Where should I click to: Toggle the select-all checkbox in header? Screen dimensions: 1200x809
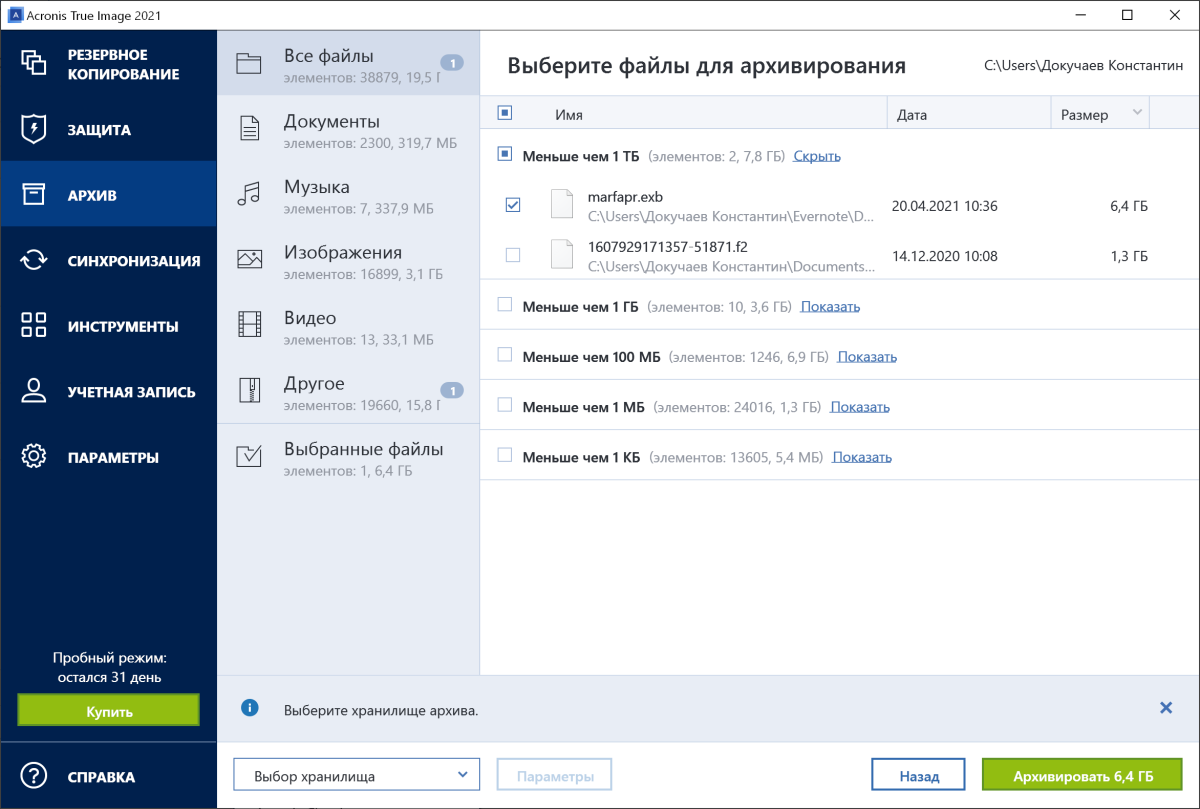tap(504, 113)
